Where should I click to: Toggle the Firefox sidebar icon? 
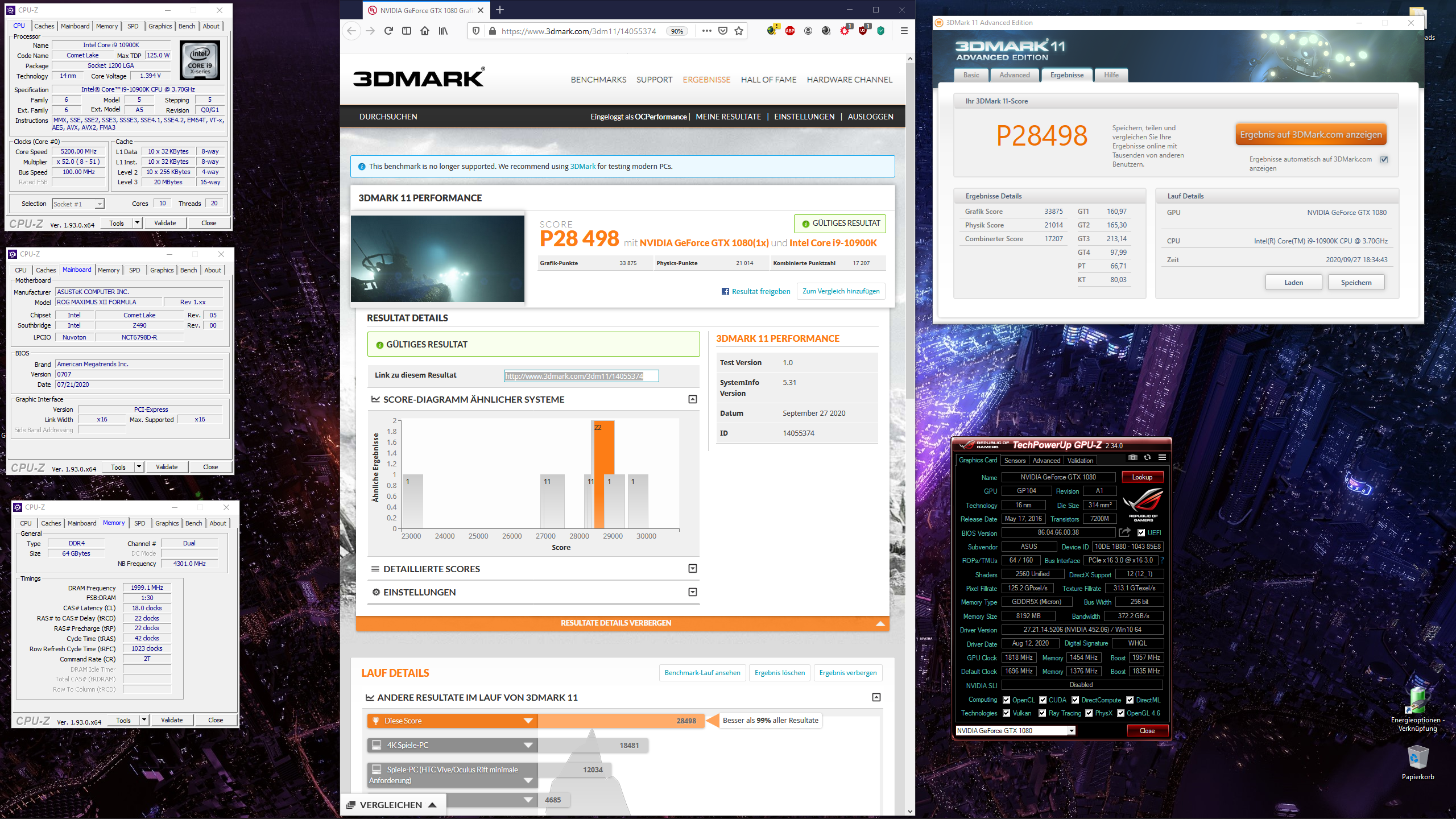pos(407,31)
